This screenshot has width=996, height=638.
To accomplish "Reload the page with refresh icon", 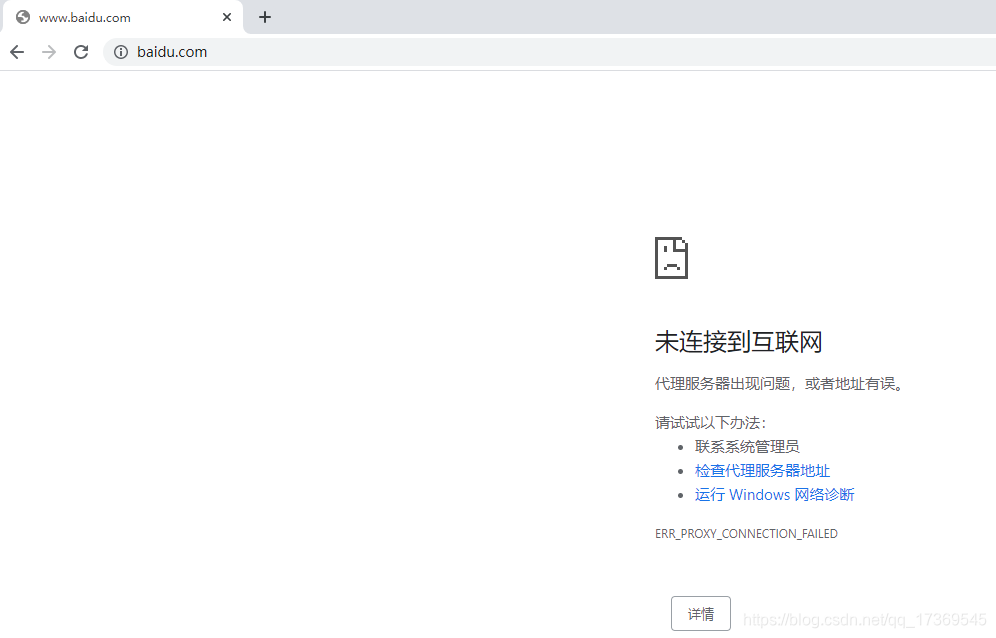I will point(81,52).
